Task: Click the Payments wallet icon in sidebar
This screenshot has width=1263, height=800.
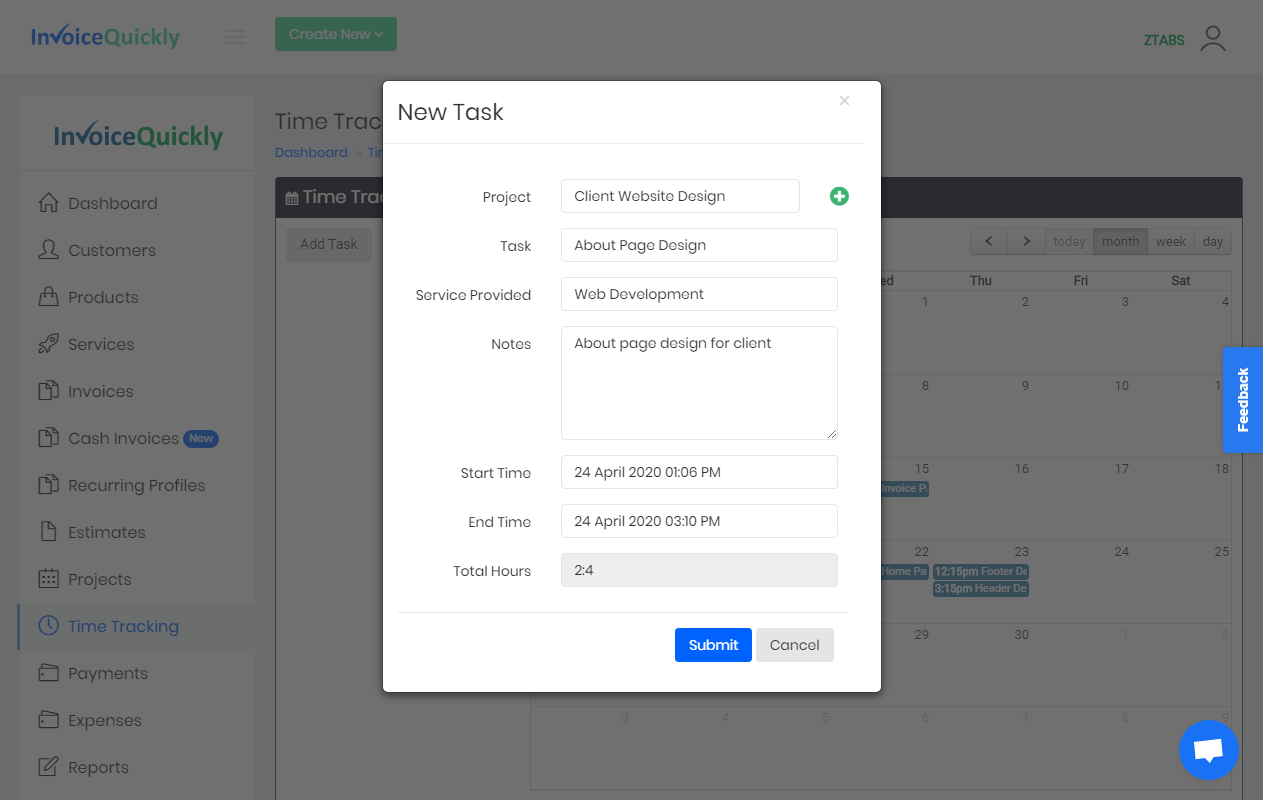Action: [x=48, y=673]
